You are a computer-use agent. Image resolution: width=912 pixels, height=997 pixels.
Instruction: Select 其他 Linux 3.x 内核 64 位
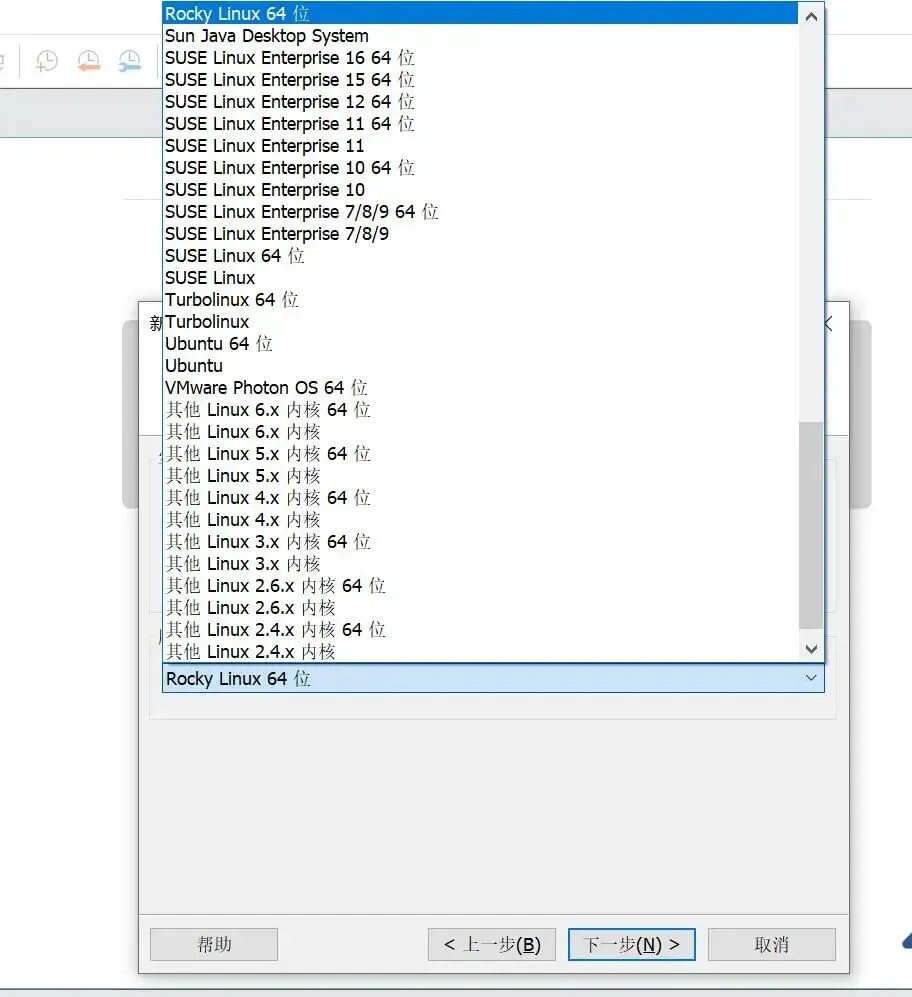point(480,542)
